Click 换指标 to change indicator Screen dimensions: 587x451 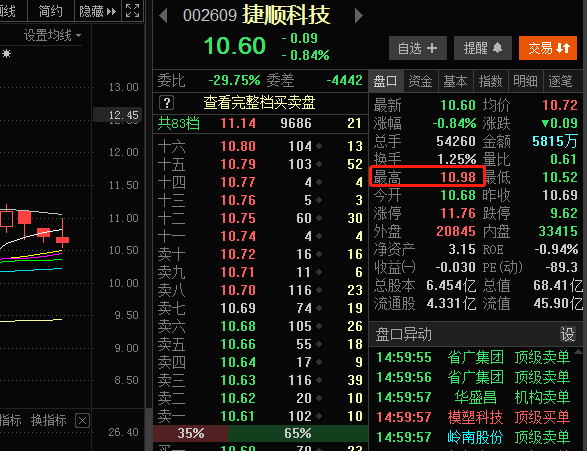pos(49,420)
